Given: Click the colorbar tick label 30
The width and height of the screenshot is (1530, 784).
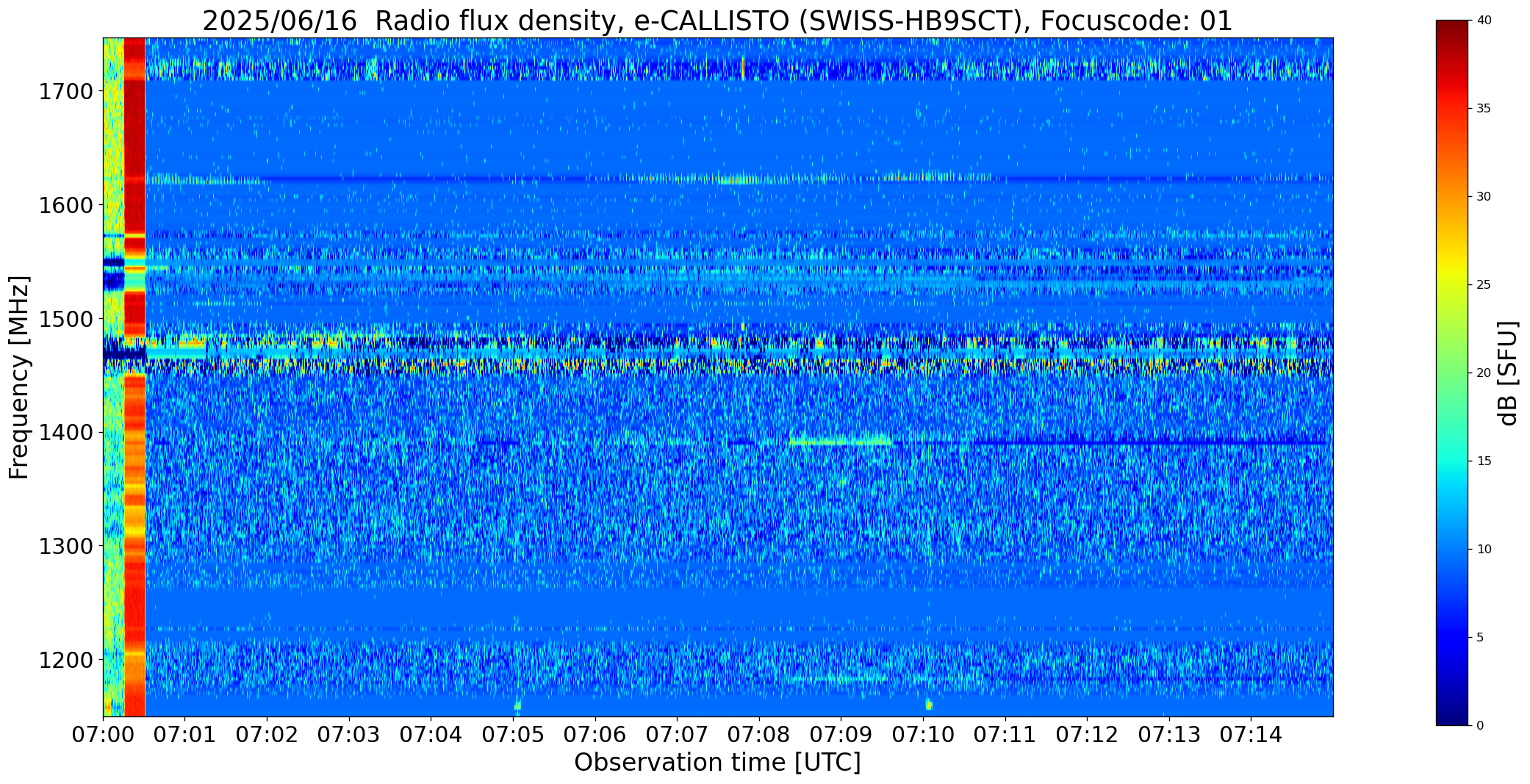Looking at the screenshot, I should pos(1484,197).
